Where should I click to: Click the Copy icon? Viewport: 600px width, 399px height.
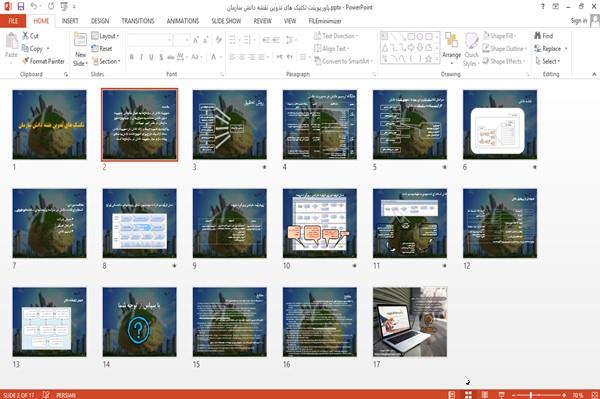[x=25, y=49]
